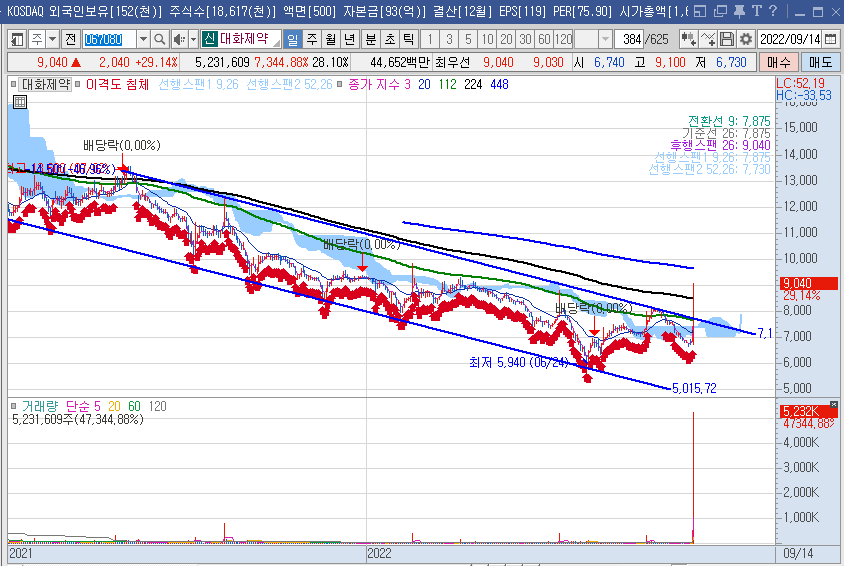Toggle 거래량 volume legend checkbox

pyautogui.click(x=14, y=406)
